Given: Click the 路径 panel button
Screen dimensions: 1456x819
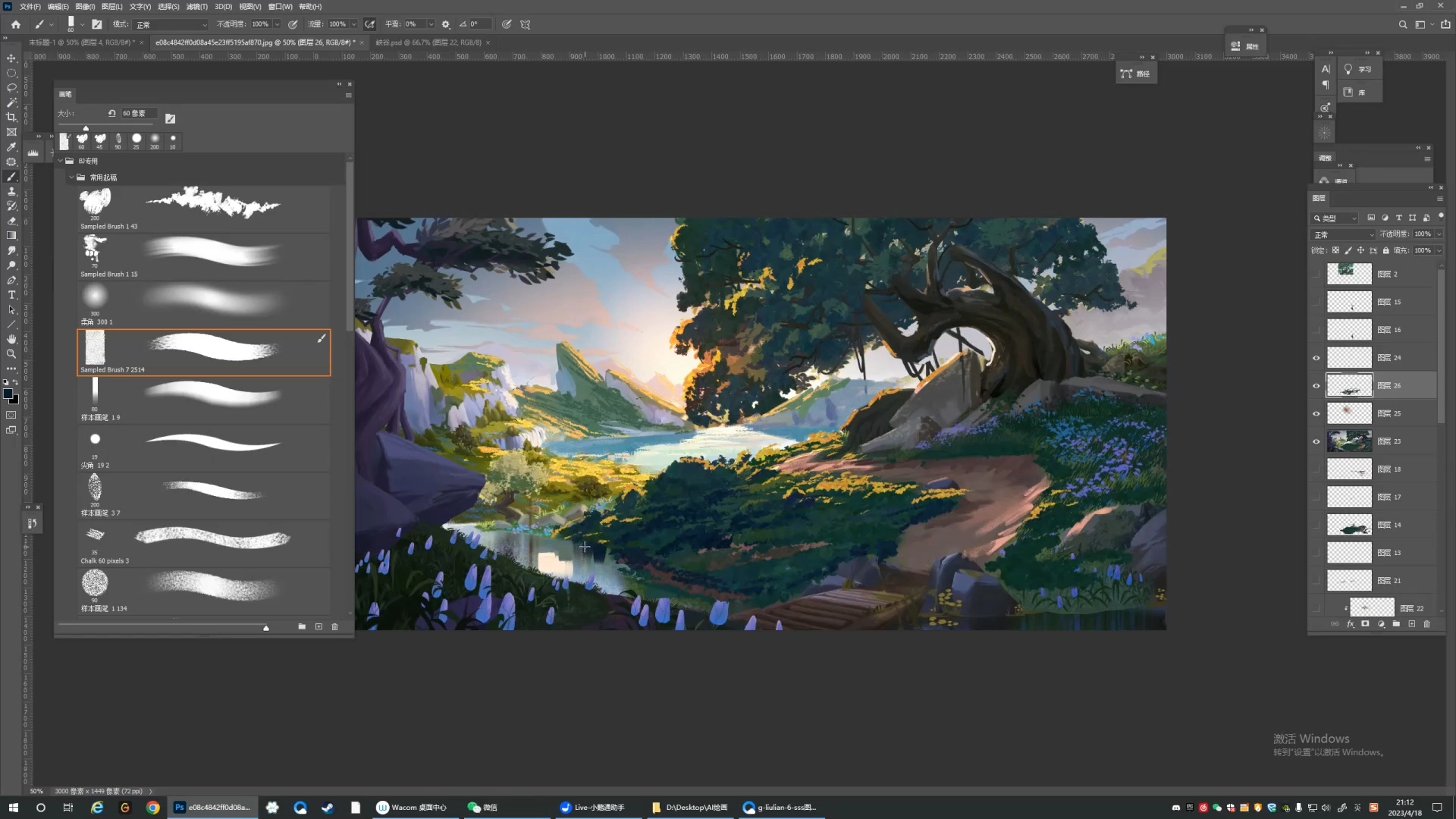Looking at the screenshot, I should pyautogui.click(x=1136, y=74).
